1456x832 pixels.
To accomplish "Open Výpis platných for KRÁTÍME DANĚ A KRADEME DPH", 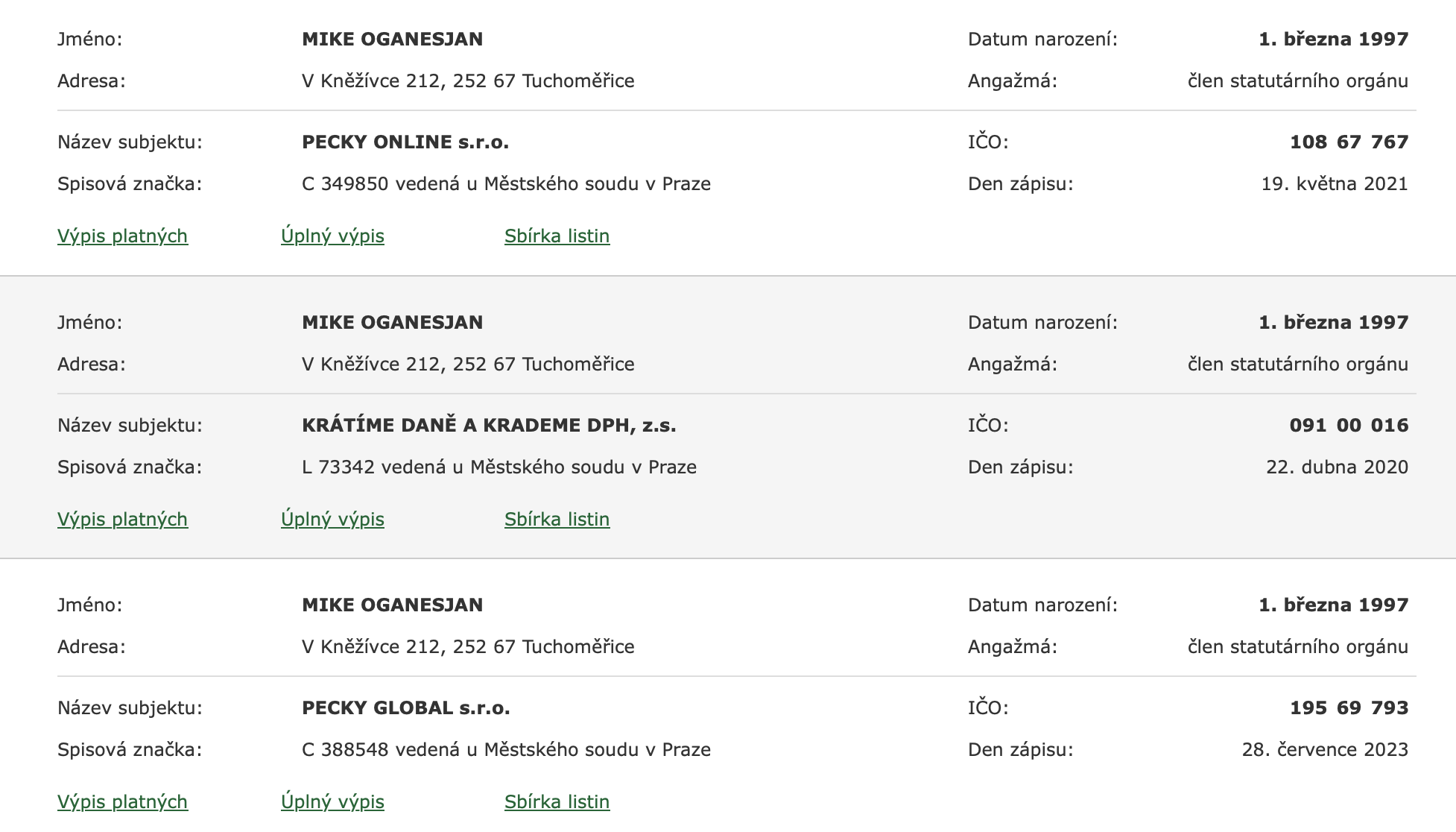I will [x=122, y=520].
